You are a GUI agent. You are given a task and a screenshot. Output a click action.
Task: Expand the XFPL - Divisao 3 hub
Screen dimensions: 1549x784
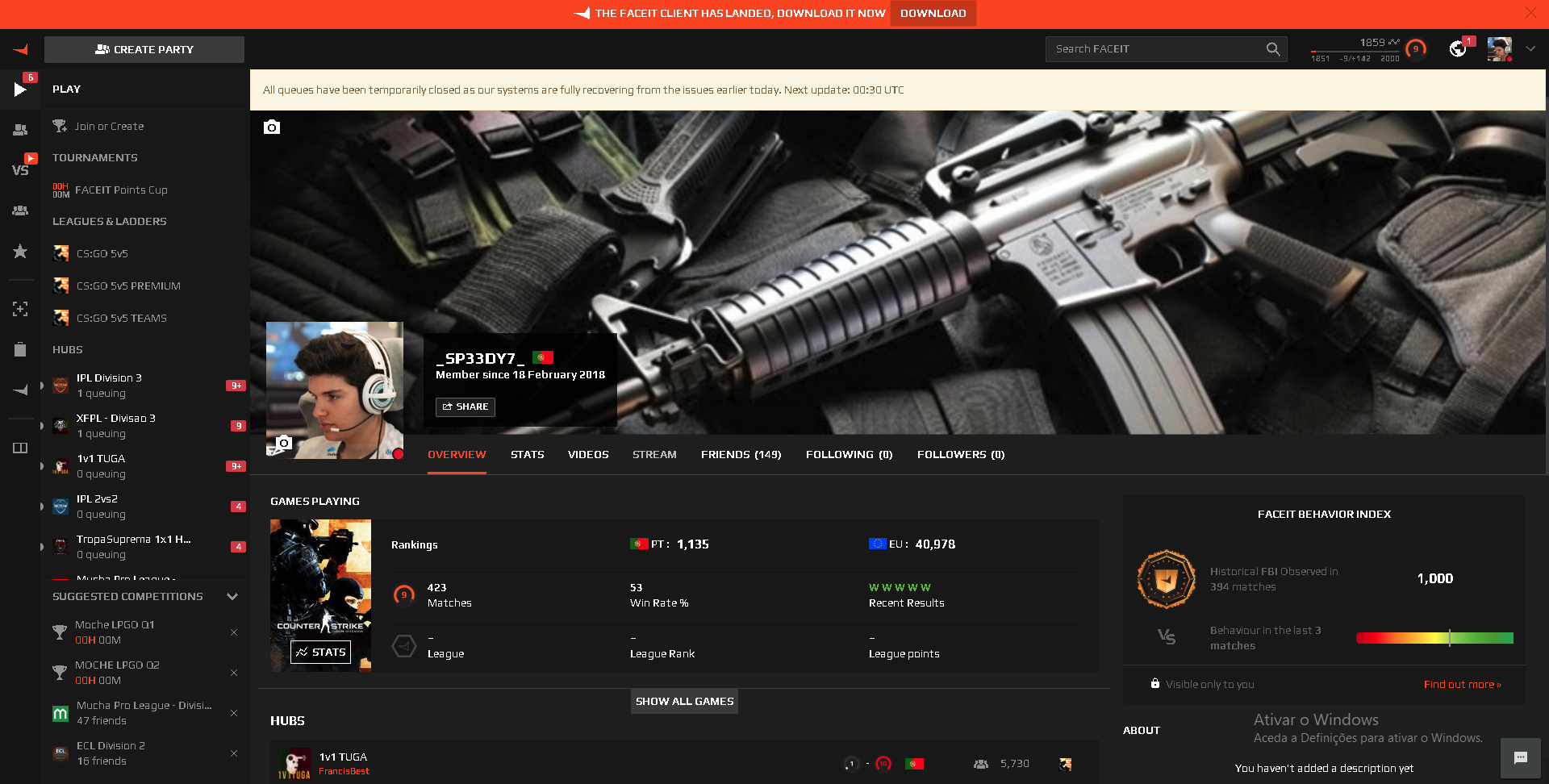42,426
